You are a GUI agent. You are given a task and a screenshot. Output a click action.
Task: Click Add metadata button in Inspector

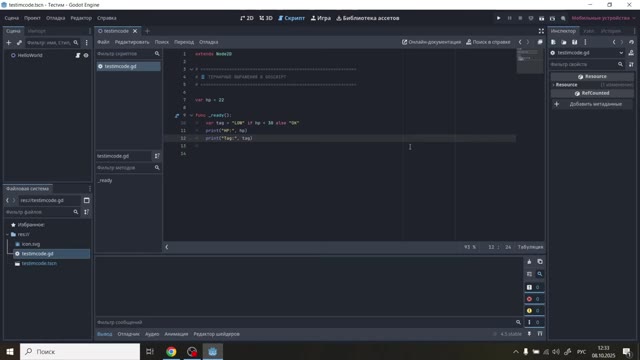pyautogui.click(x=592, y=104)
